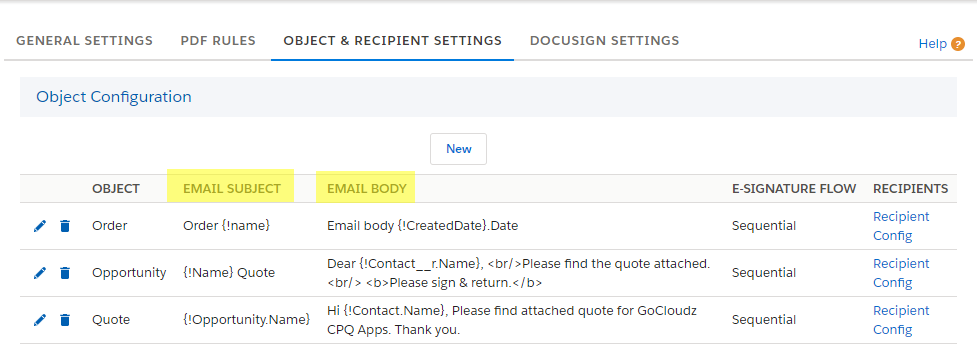The image size is (977, 360).
Task: Open the PDF Rules tab
Action: 218,40
